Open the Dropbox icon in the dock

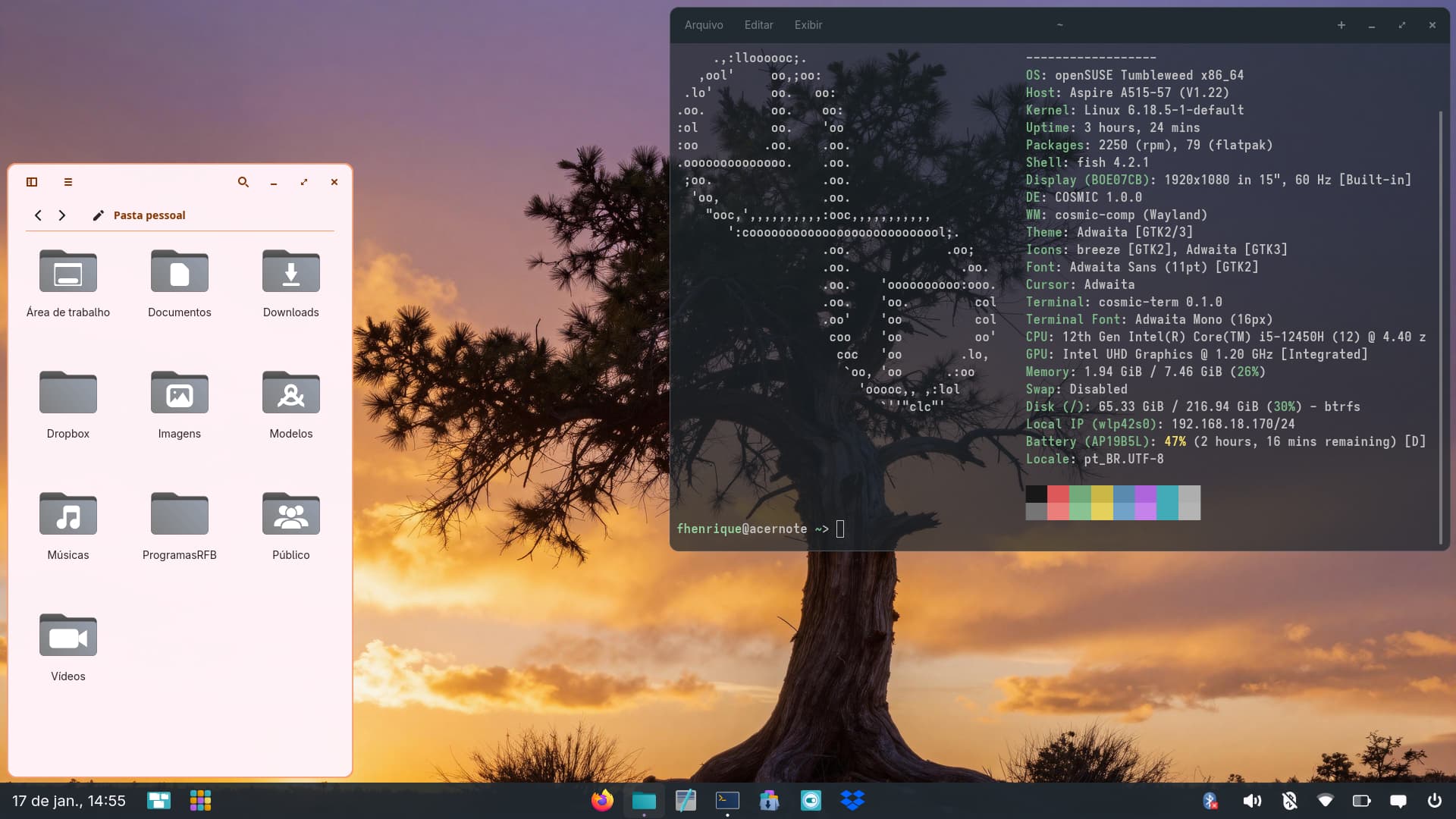pos(852,801)
